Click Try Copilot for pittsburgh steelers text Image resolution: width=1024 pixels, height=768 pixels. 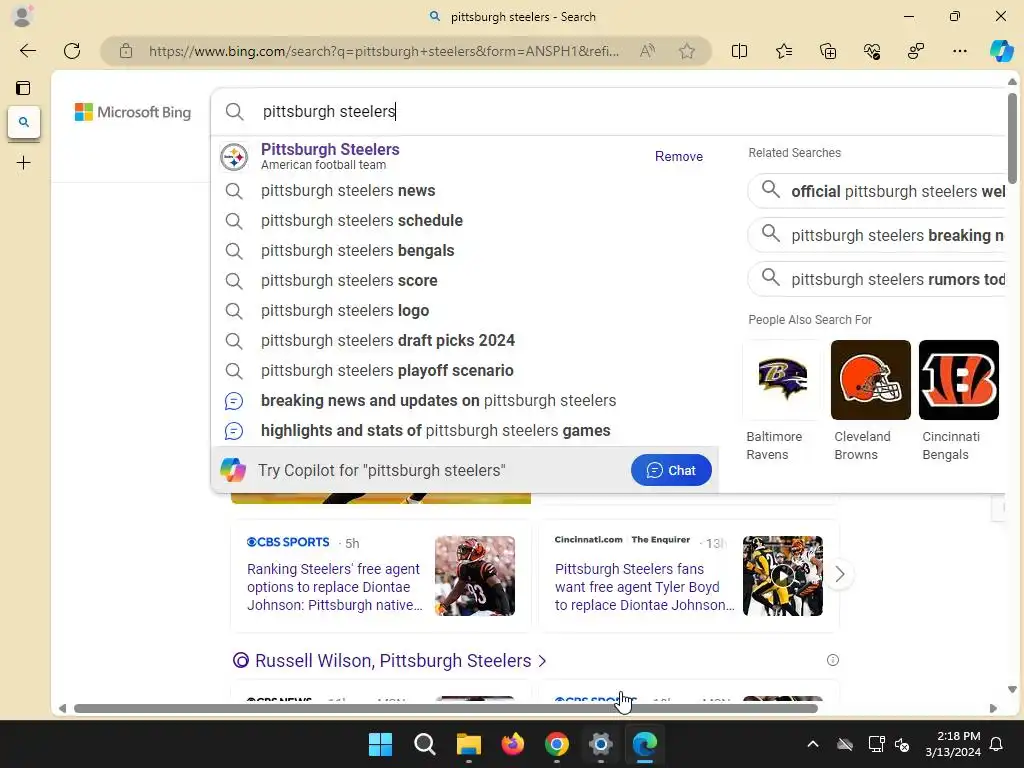pyautogui.click(x=381, y=470)
